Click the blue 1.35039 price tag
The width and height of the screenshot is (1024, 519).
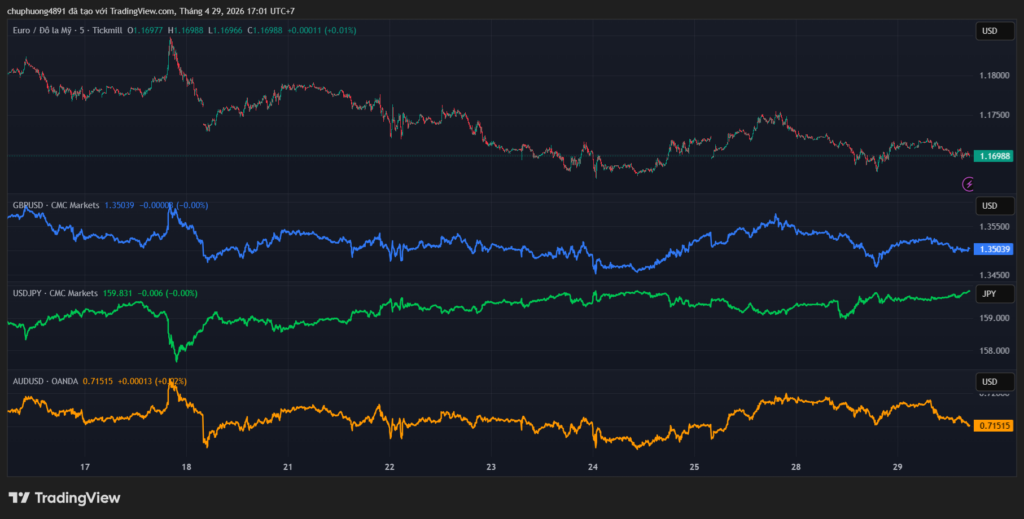coord(995,249)
